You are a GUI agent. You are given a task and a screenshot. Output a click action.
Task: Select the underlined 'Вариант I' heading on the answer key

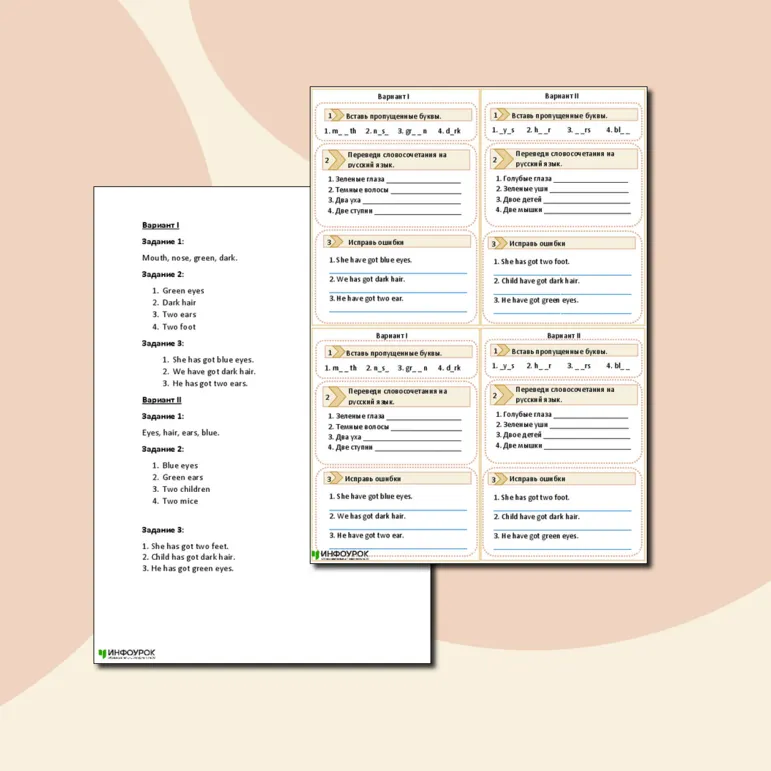[160, 225]
